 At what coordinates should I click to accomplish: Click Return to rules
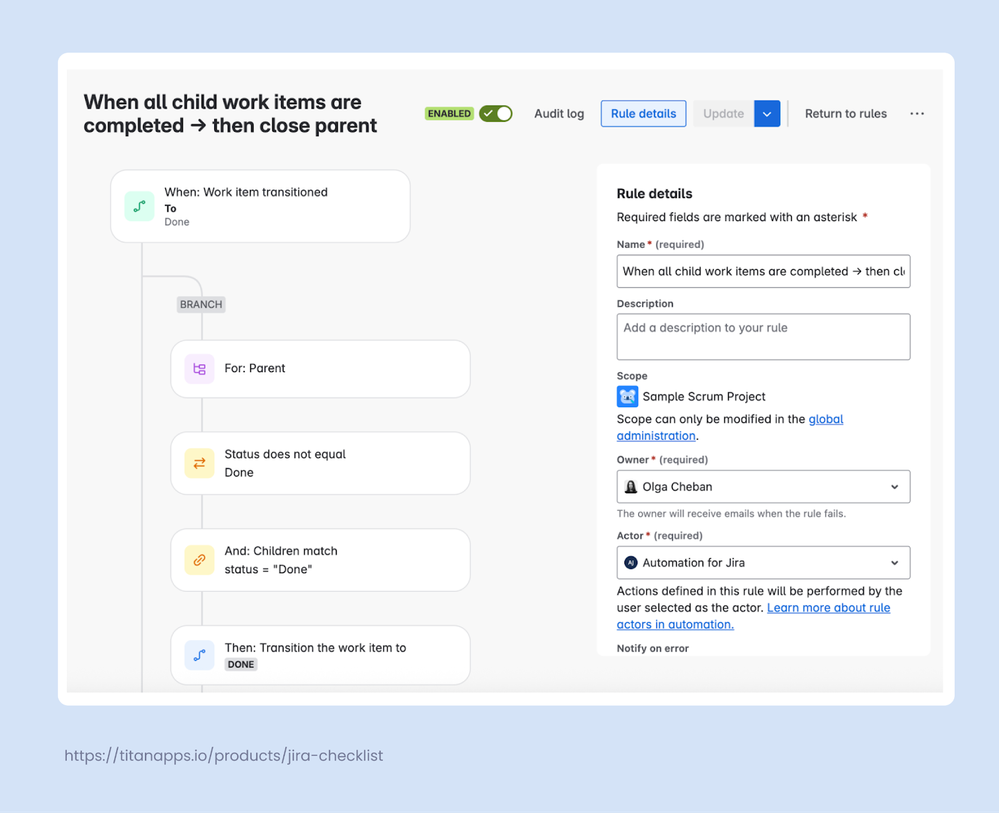[845, 113]
